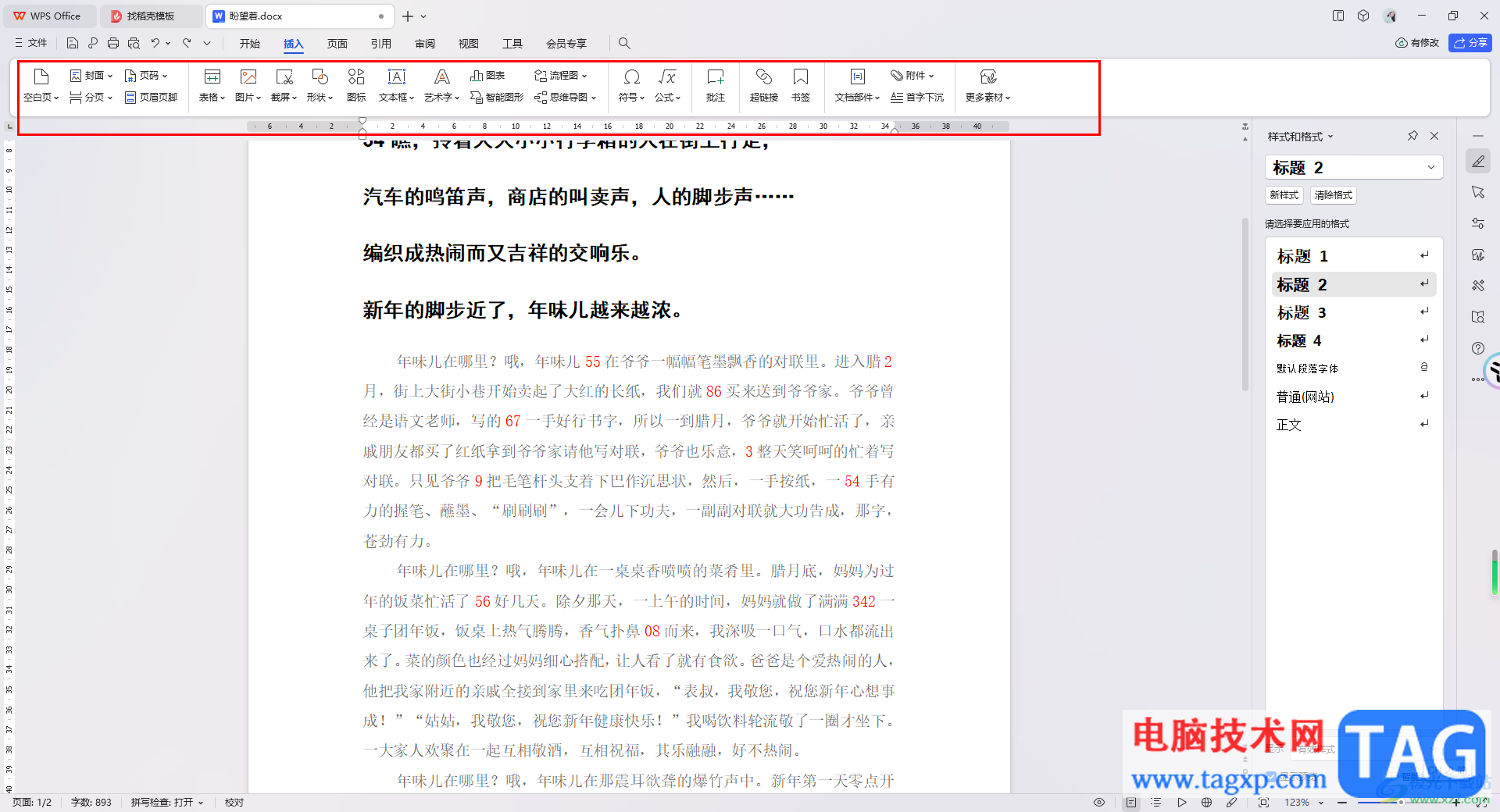Switch to outline view in status bar

coord(1156,802)
